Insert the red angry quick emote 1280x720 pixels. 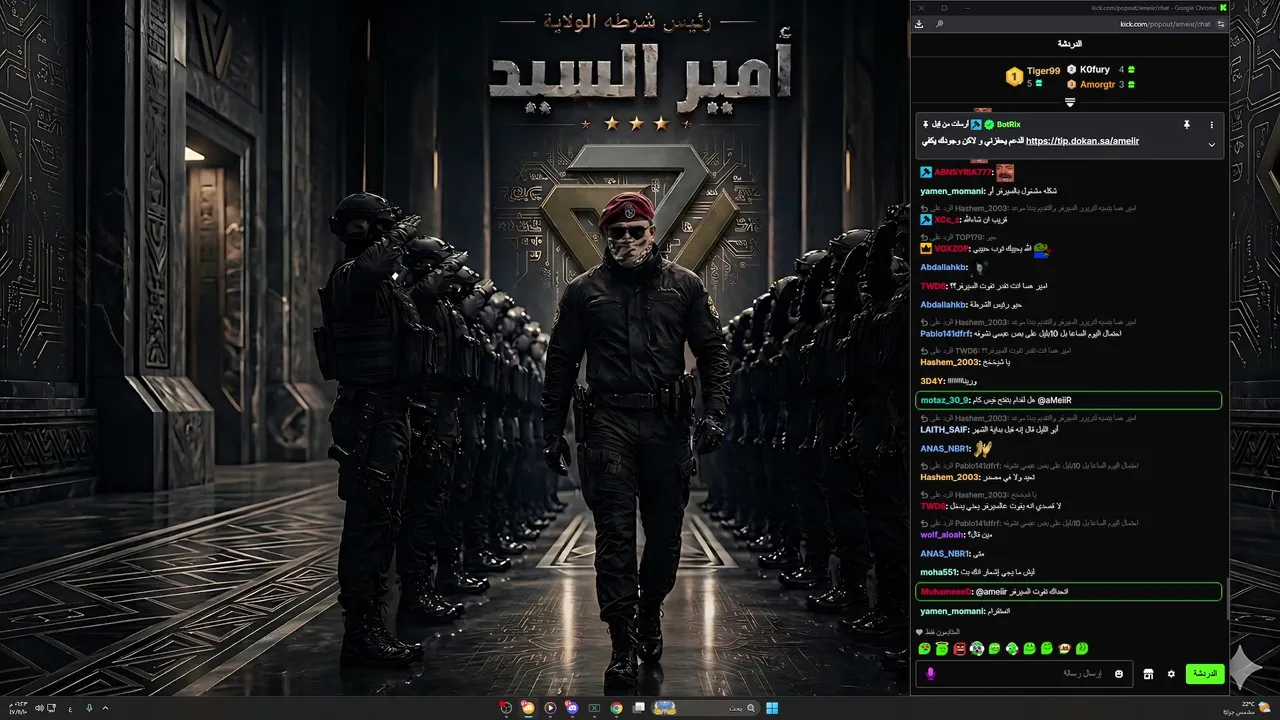point(960,649)
